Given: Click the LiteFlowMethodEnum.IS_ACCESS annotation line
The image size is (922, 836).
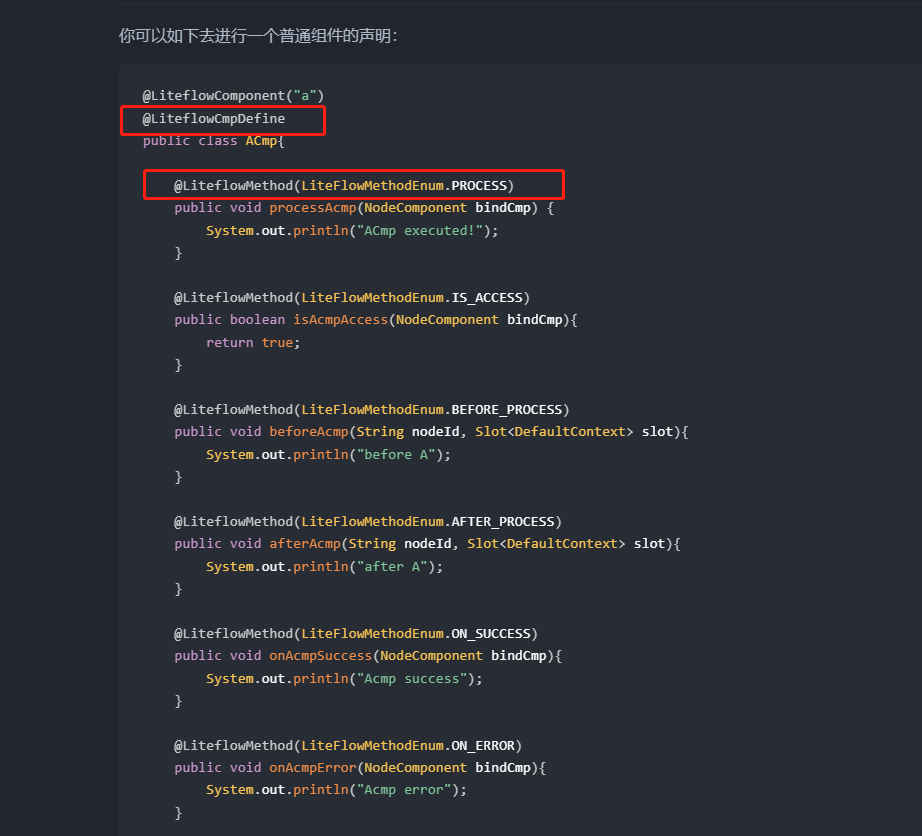Looking at the screenshot, I should [x=352, y=297].
